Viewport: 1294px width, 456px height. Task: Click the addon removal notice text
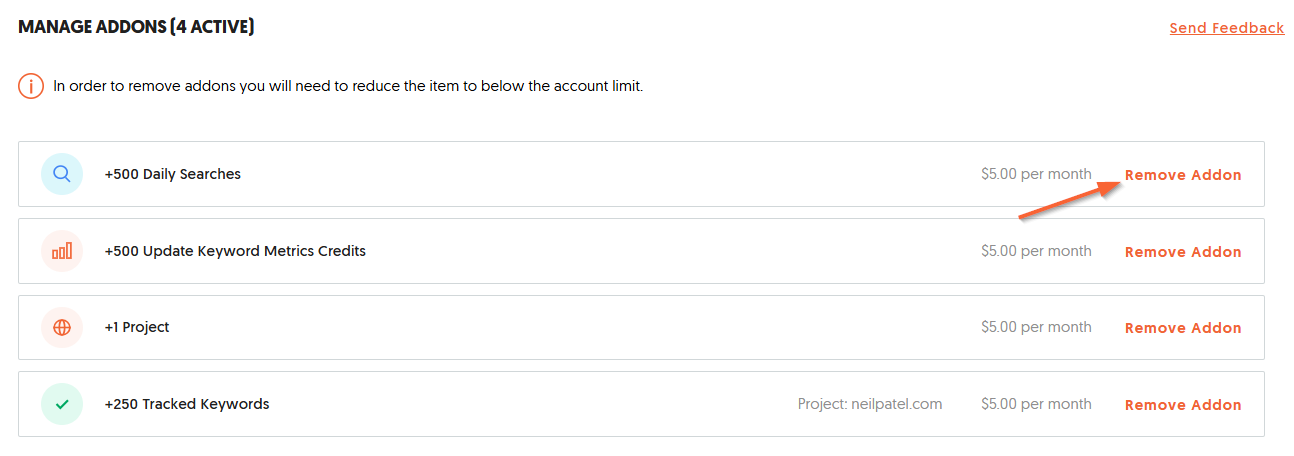[x=348, y=86]
